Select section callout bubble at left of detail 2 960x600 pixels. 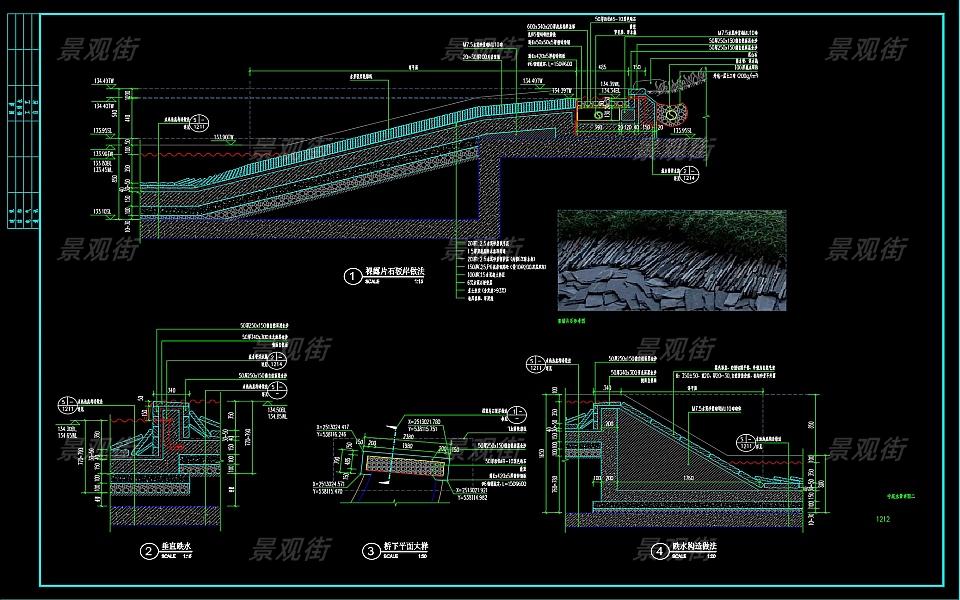click(66, 406)
